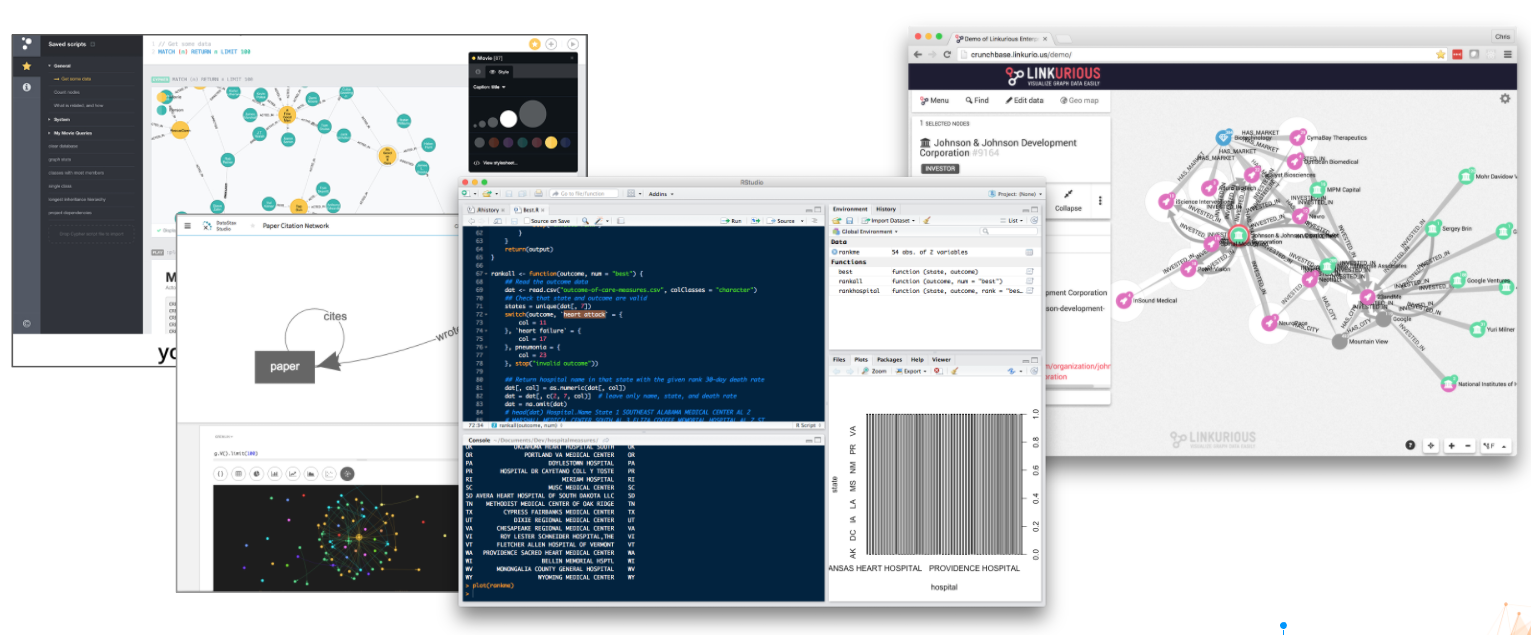Open DataStax Studio hamburger menu

[187, 226]
